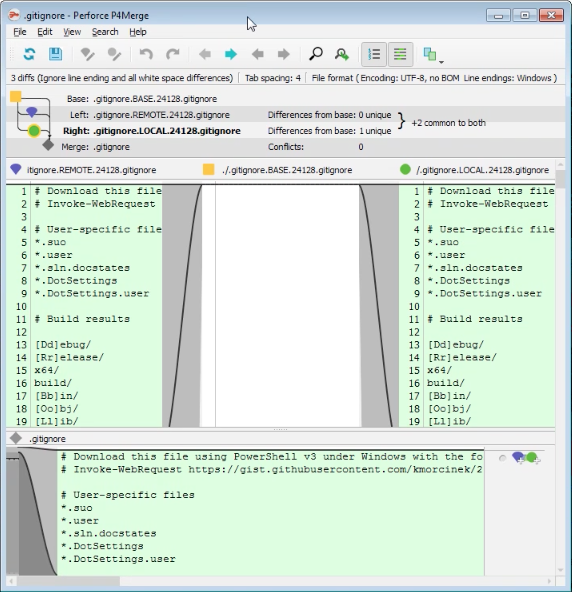Toggle the inline differences display button
The image size is (572, 592).
[x=400, y=54]
